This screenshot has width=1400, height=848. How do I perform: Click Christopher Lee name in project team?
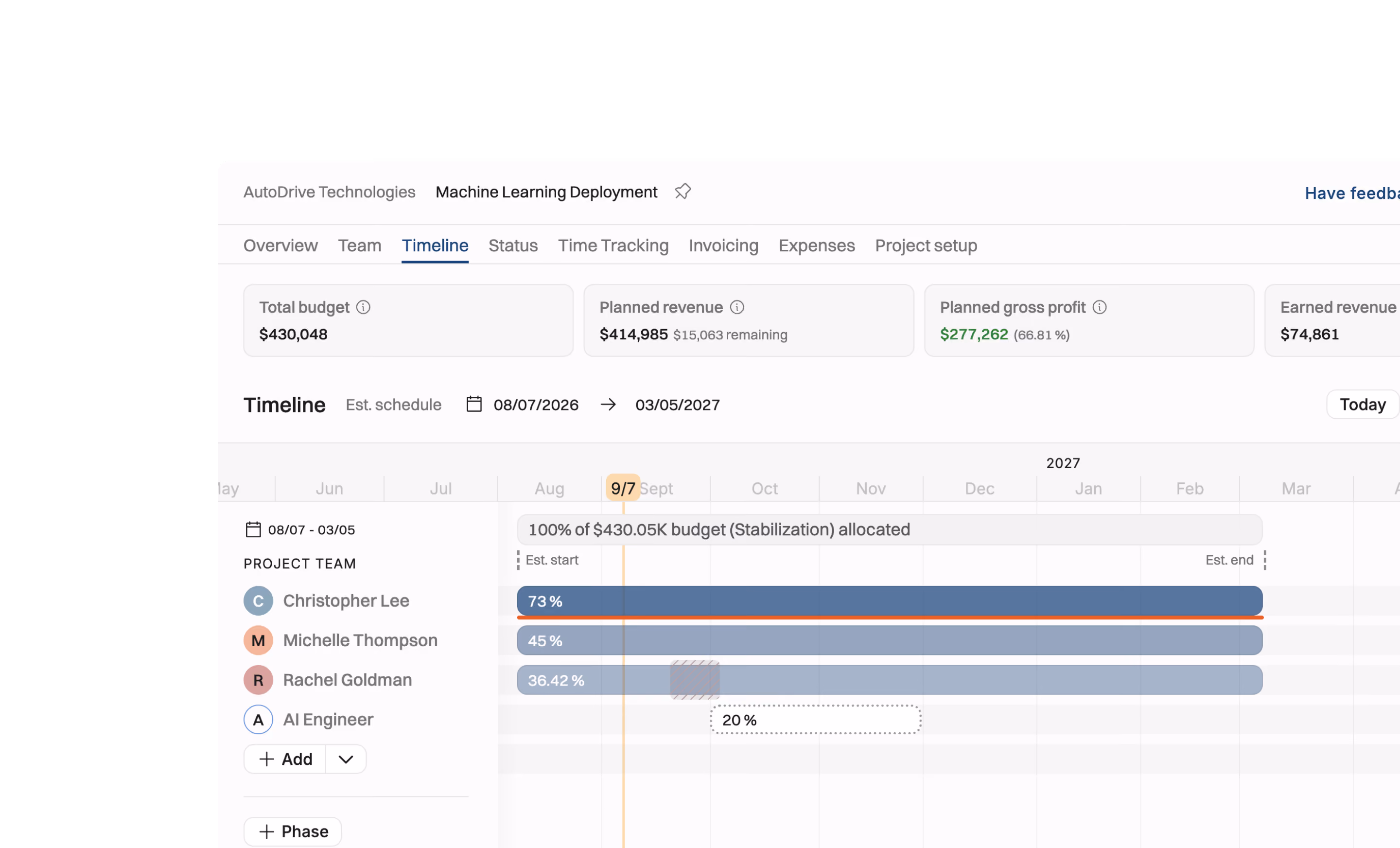[346, 601]
